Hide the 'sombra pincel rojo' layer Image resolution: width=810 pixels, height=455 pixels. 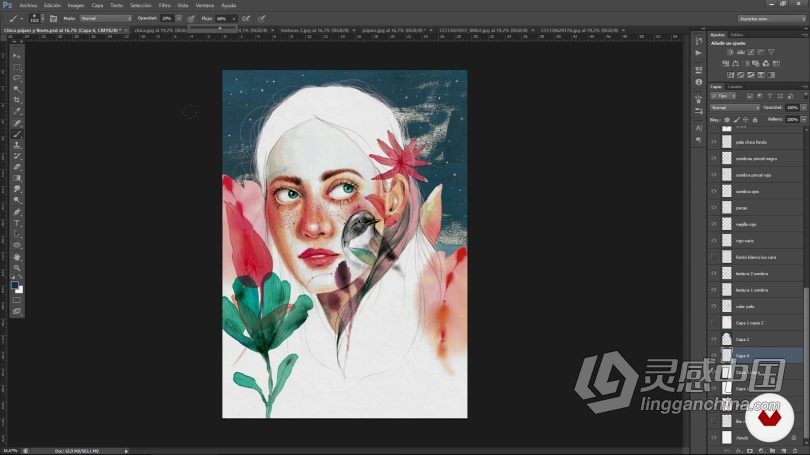pos(714,175)
